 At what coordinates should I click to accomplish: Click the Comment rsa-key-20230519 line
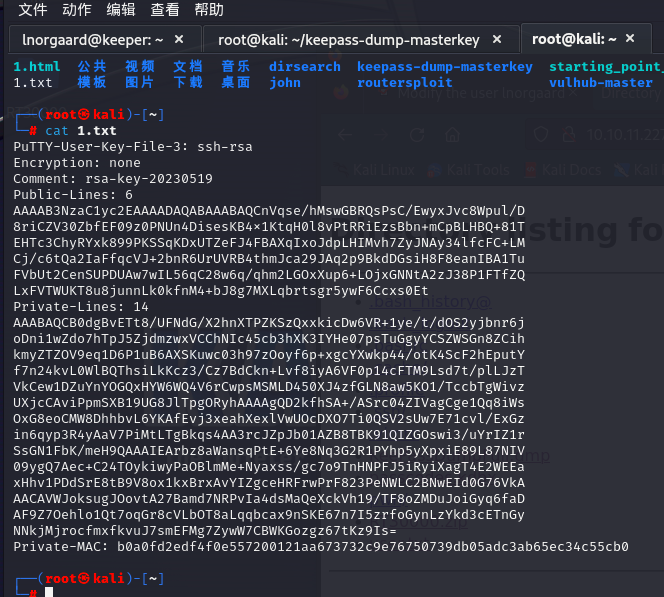click(113, 179)
